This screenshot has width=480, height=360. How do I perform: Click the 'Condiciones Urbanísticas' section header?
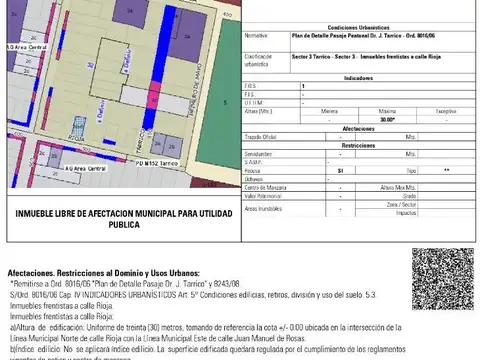358,28
